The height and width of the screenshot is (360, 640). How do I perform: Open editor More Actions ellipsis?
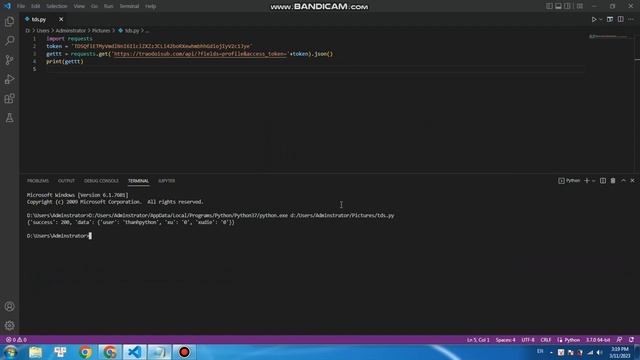[631, 19]
